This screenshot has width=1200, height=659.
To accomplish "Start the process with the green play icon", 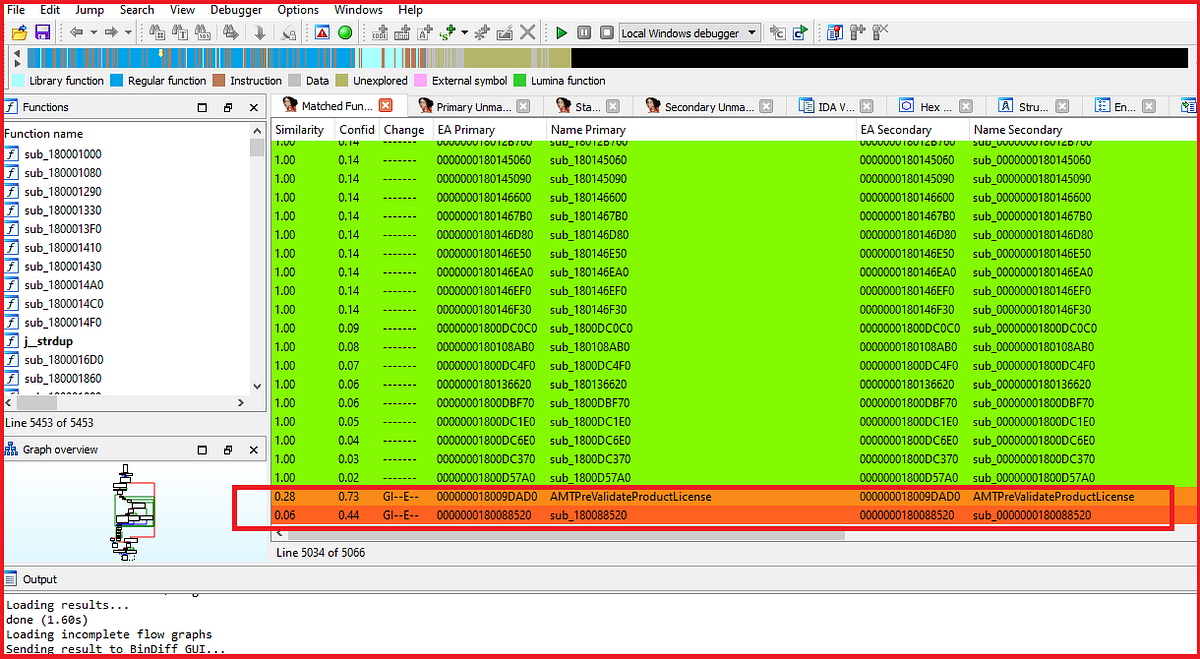I will point(561,32).
